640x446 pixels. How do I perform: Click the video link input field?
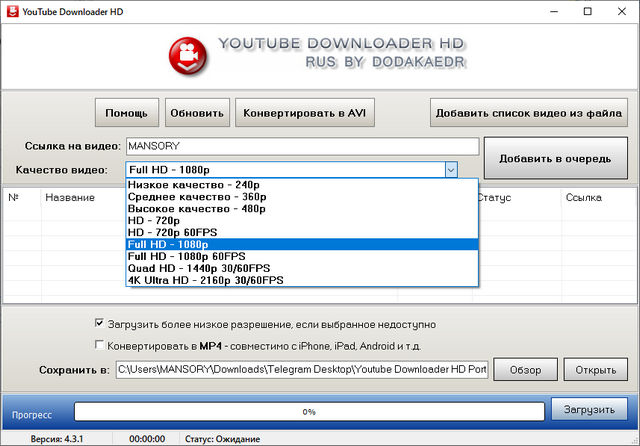[x=302, y=146]
